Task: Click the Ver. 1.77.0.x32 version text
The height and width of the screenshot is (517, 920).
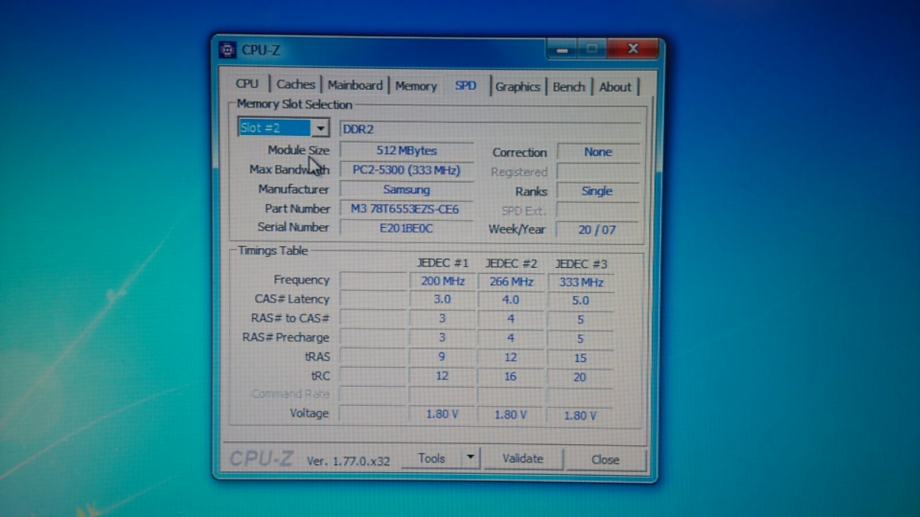Action: pyautogui.click(x=348, y=461)
